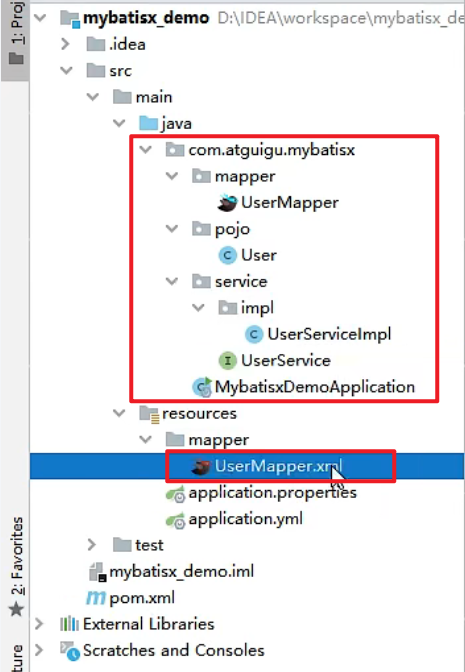Click the mybatisx_demo project name
The image size is (465, 672).
pyautogui.click(x=146, y=18)
